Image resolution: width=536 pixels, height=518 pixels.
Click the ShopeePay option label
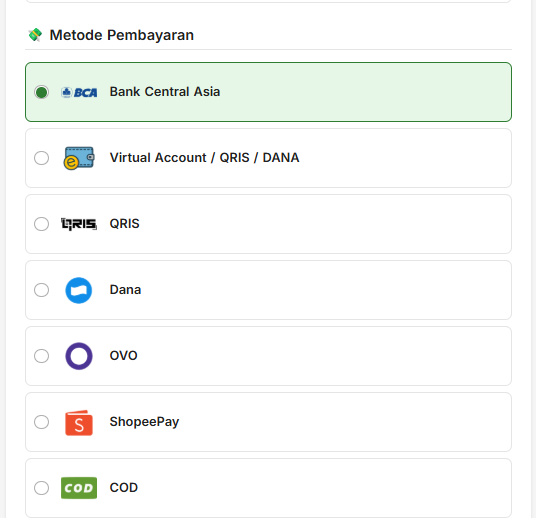144,422
